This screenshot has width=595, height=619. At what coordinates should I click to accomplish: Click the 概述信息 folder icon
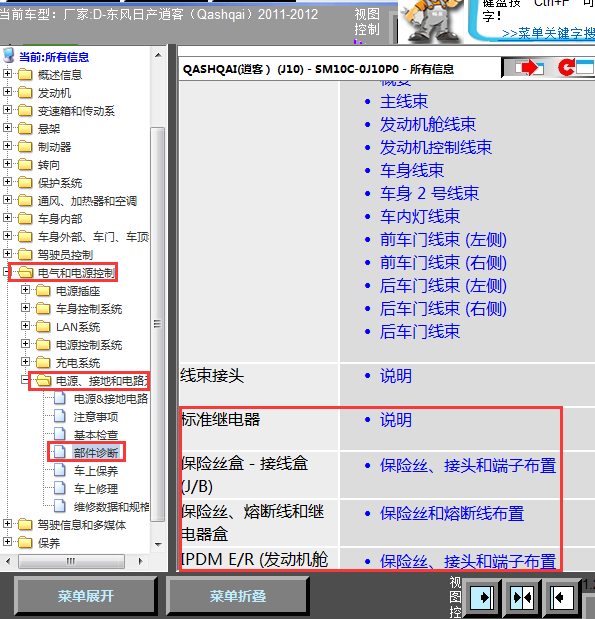[x=25, y=74]
